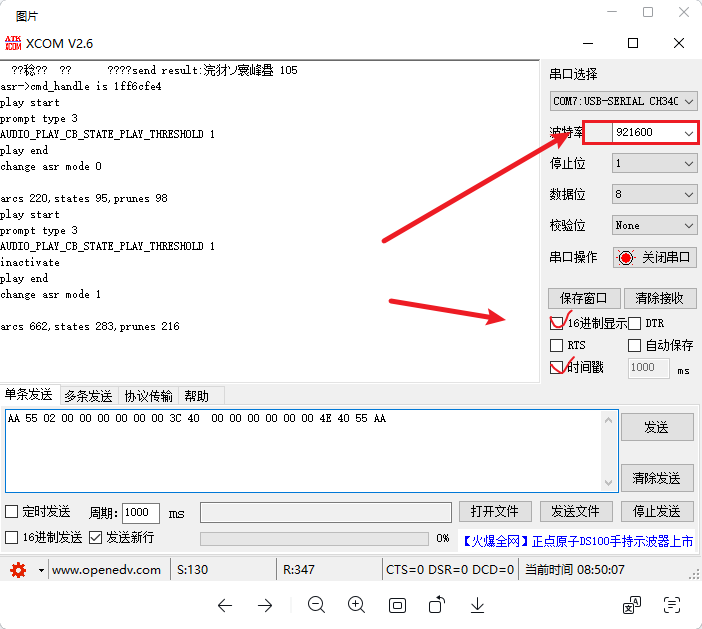The image size is (702, 629).
Task: Zoom out with the magnifier minus icon
Action: coord(316,605)
